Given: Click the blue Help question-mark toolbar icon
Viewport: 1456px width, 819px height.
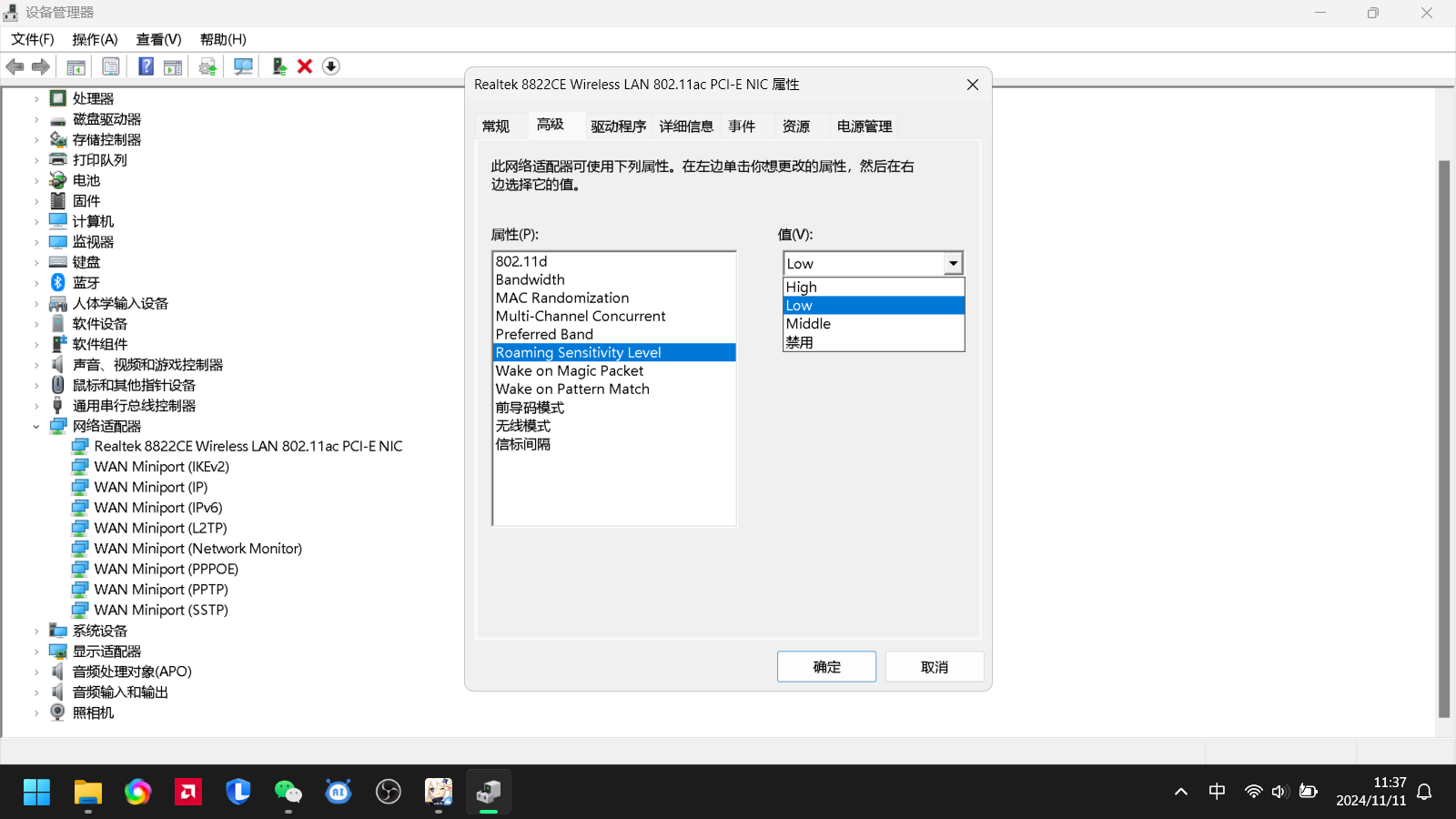Looking at the screenshot, I should pyautogui.click(x=146, y=66).
